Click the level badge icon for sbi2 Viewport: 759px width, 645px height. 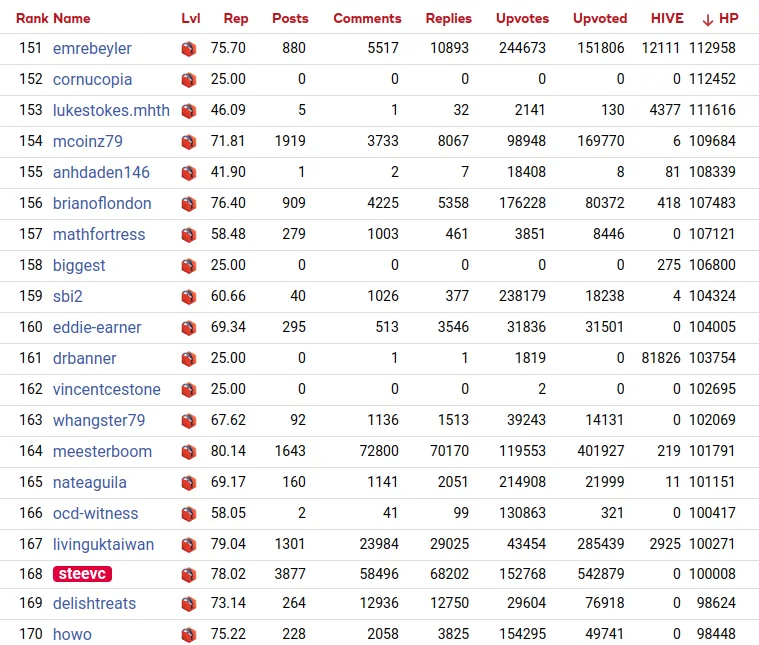[189, 297]
